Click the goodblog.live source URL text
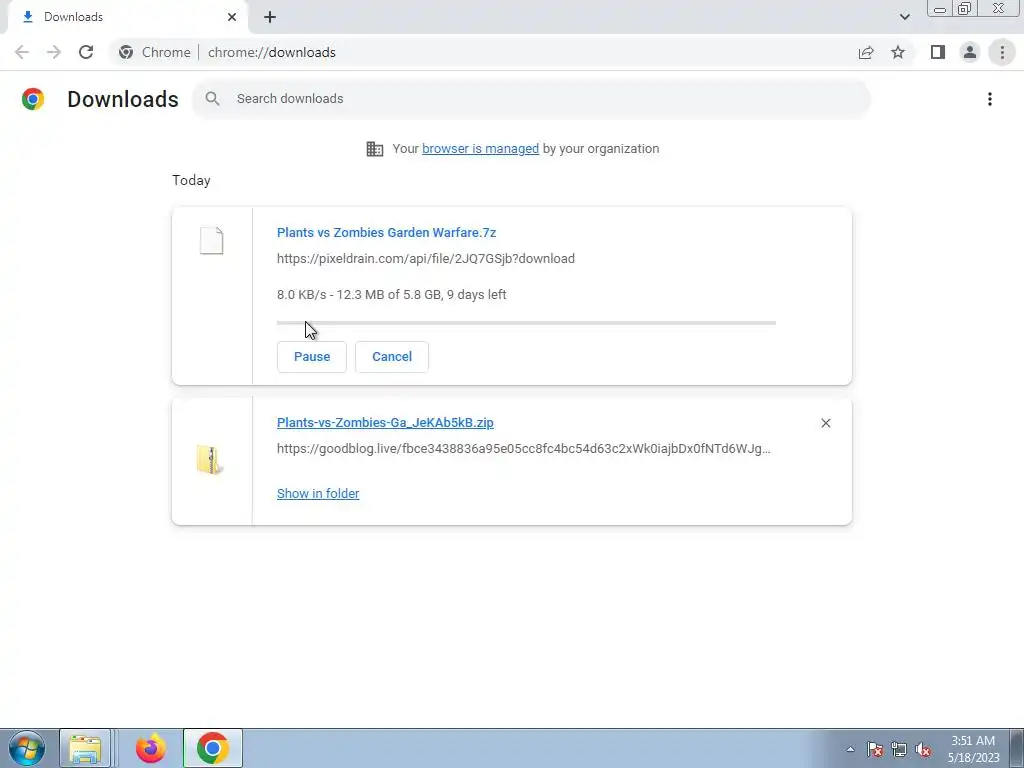The height and width of the screenshot is (768, 1024). click(x=524, y=449)
